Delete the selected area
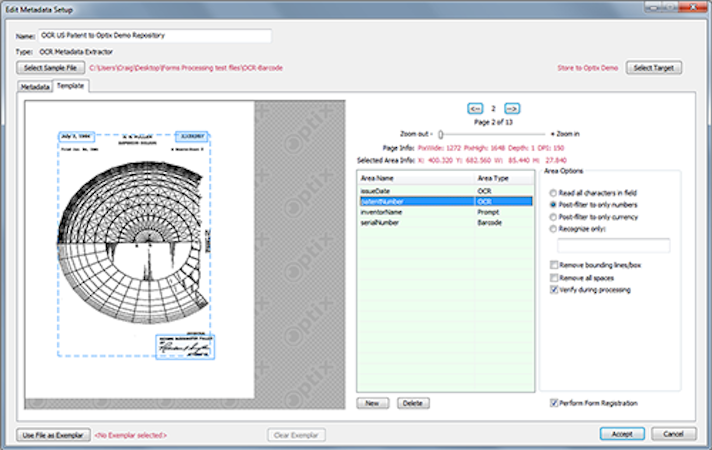The image size is (712, 450). pyautogui.click(x=413, y=403)
